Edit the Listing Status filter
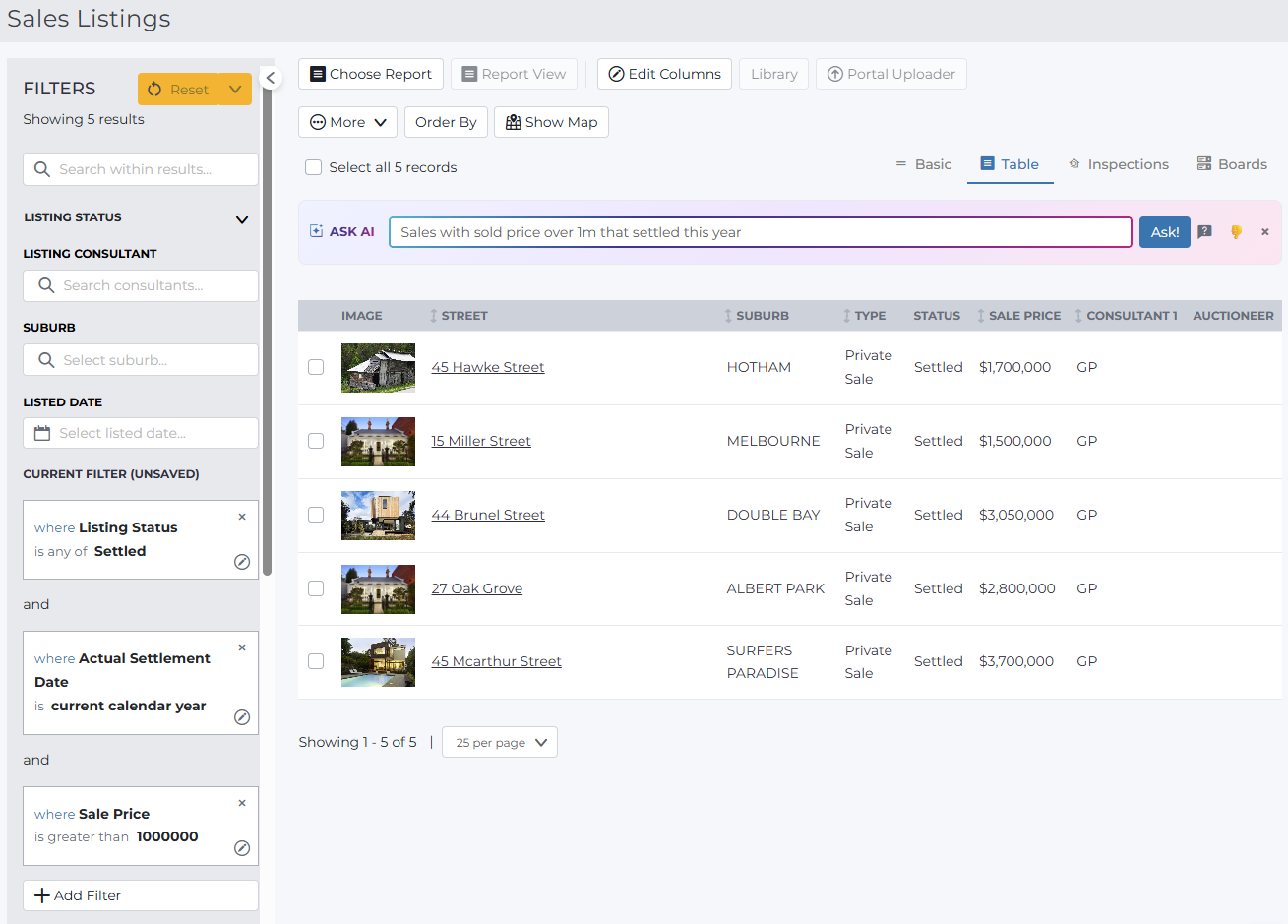 [242, 562]
